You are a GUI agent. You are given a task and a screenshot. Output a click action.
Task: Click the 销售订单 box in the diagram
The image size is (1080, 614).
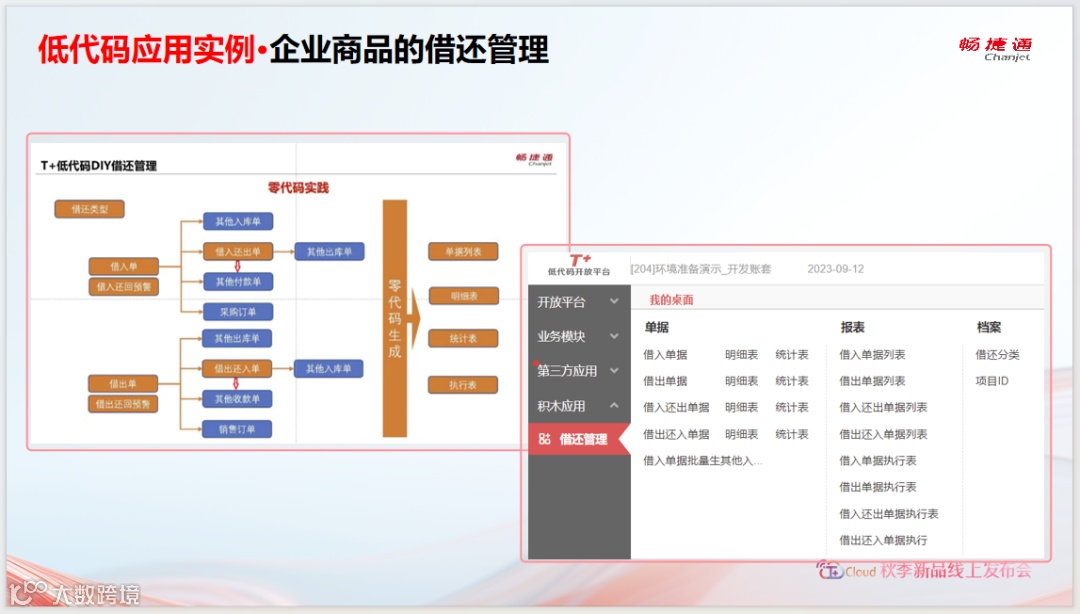(x=237, y=429)
